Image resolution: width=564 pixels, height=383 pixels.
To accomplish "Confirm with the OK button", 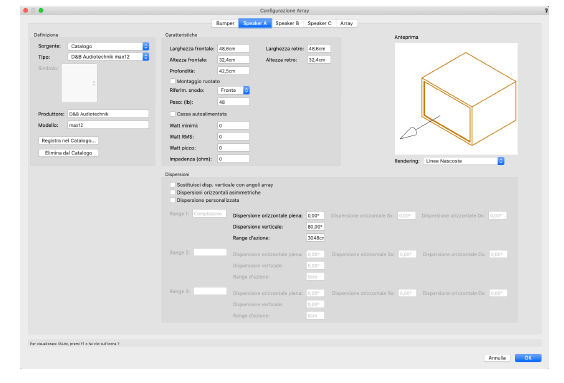I will [528, 358].
